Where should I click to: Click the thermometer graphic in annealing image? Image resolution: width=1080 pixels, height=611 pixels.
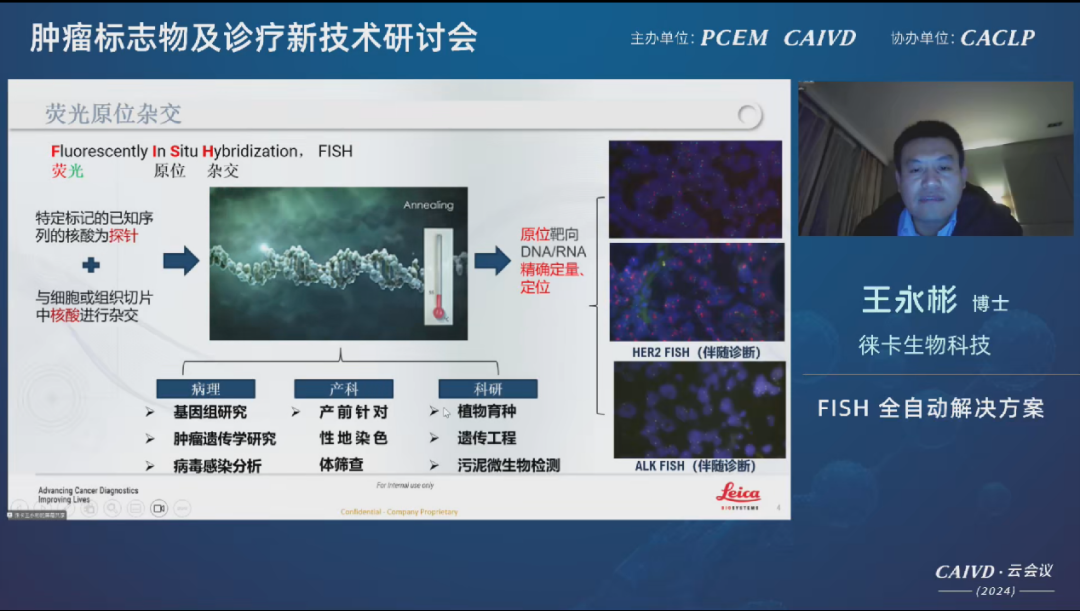[x=438, y=277]
